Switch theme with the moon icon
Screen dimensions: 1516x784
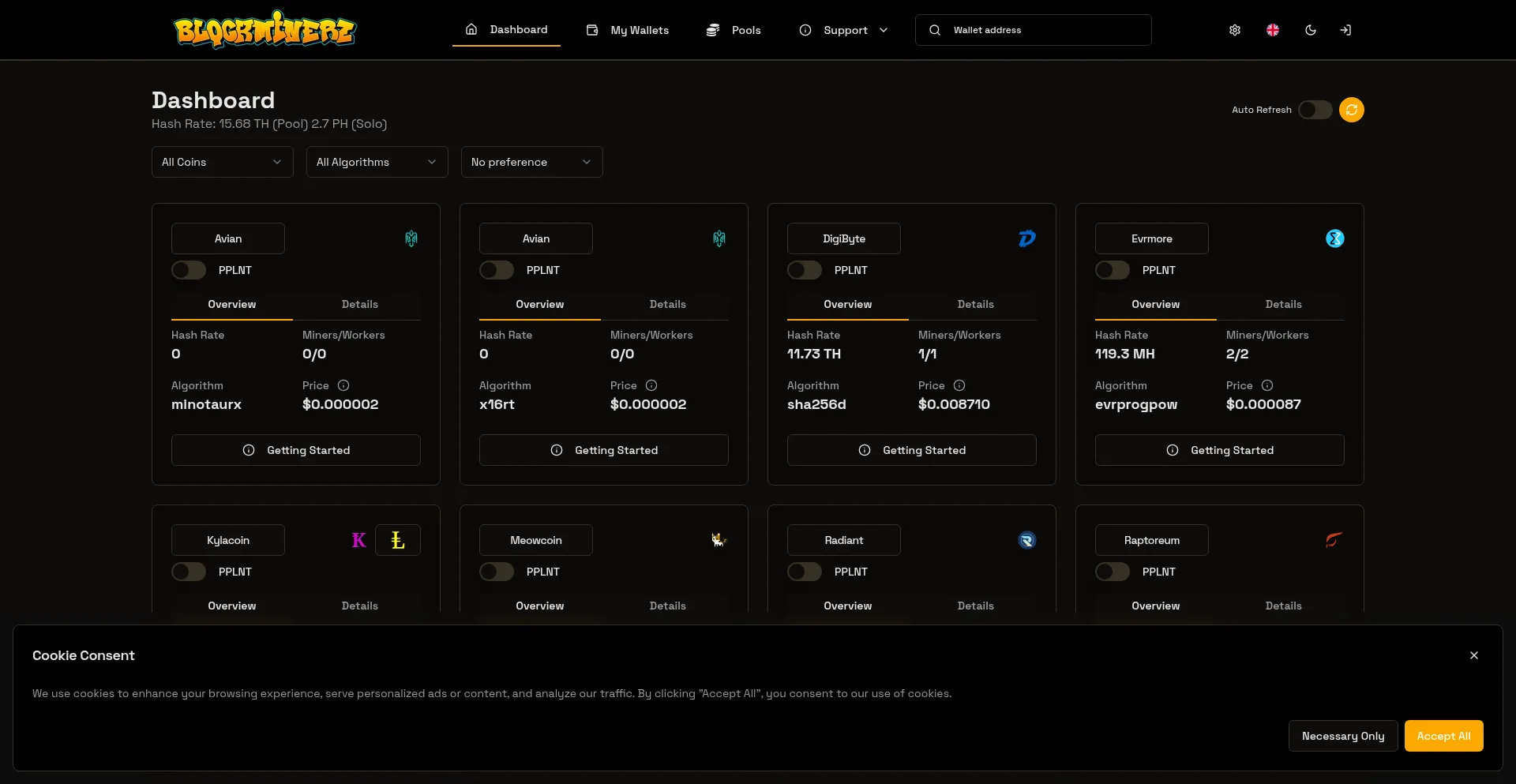point(1311,30)
